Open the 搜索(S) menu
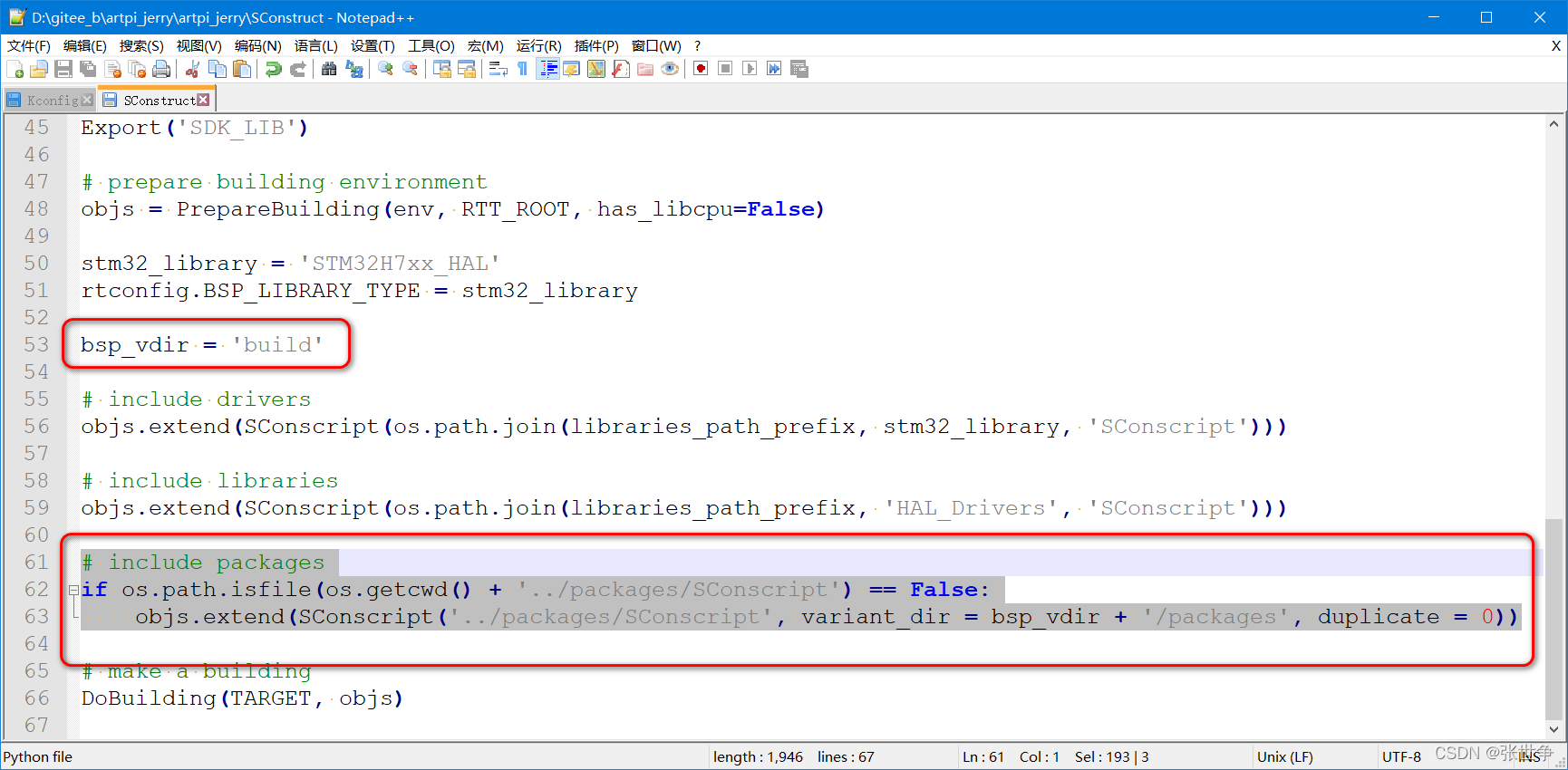The image size is (1568, 770). (x=141, y=45)
